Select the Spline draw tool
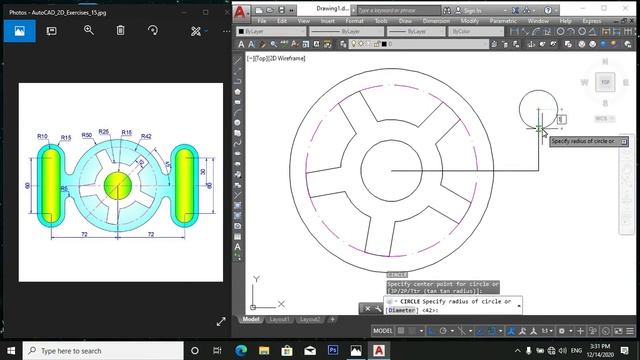This screenshot has height=360, width=640. click(238, 143)
